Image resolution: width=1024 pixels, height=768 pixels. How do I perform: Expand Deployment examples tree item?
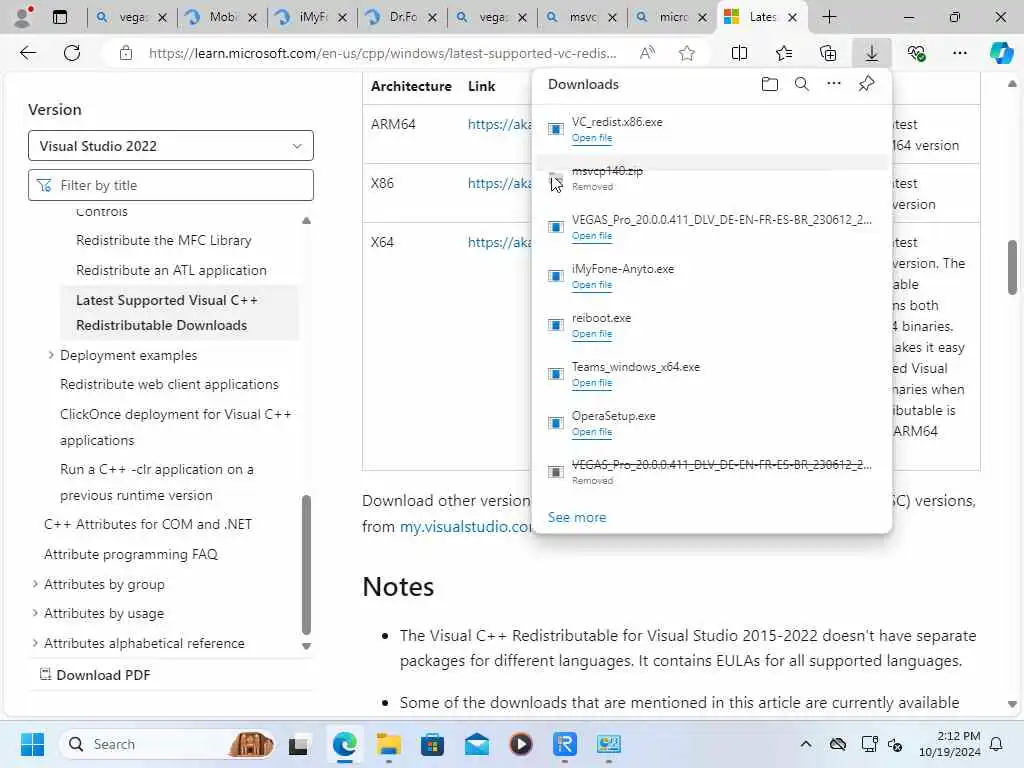click(51, 355)
